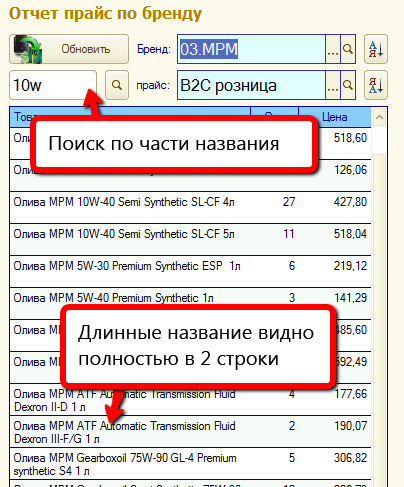Select row Олива MPM 10W-40 Semi Synthetic SL-CF 4л
Image resolution: width=404 pixels, height=487 pixels.
click(x=190, y=207)
